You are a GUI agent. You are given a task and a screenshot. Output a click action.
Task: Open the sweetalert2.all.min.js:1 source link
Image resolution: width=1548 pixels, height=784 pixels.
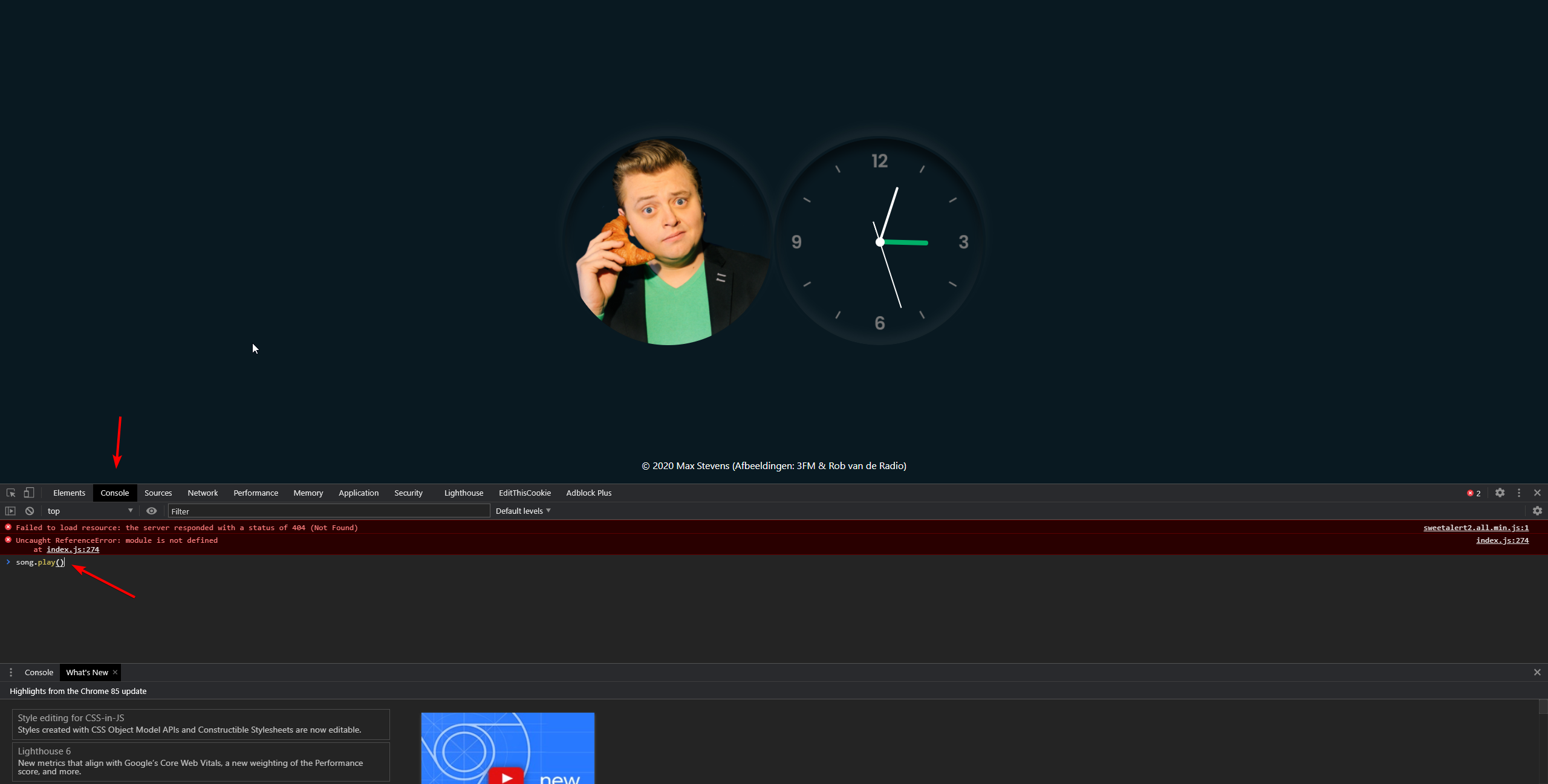click(1475, 528)
